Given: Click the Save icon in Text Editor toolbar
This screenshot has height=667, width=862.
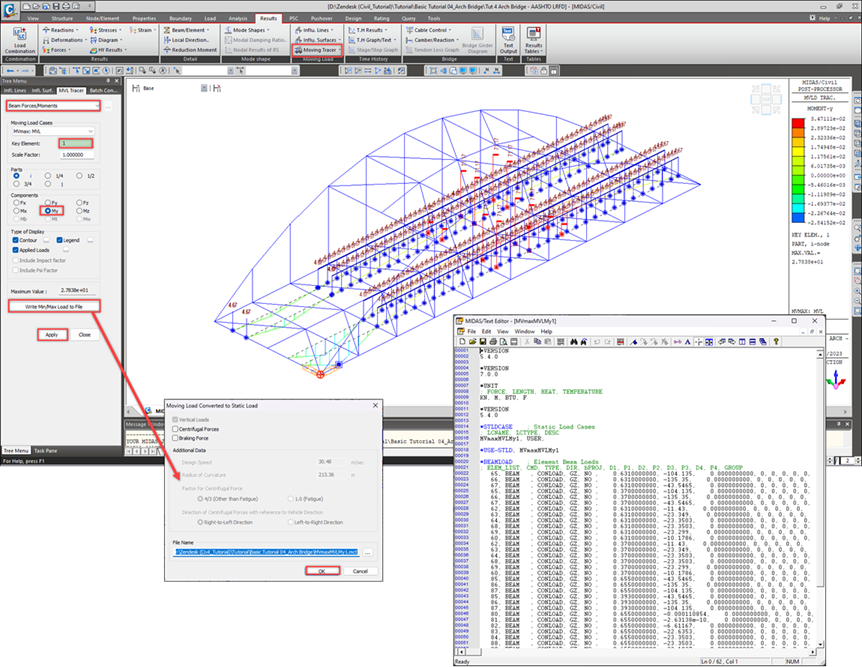Looking at the screenshot, I should coord(483,342).
